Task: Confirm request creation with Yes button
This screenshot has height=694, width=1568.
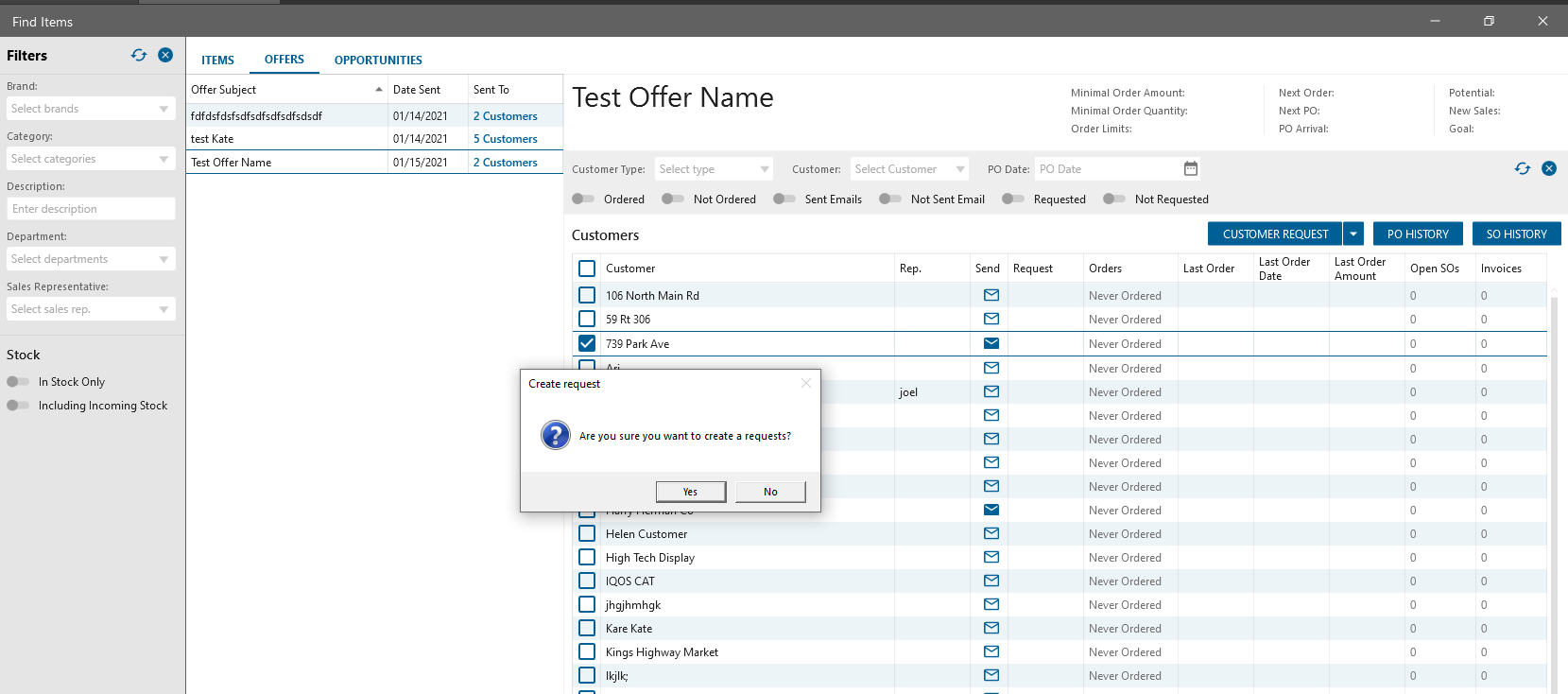Action: (690, 492)
